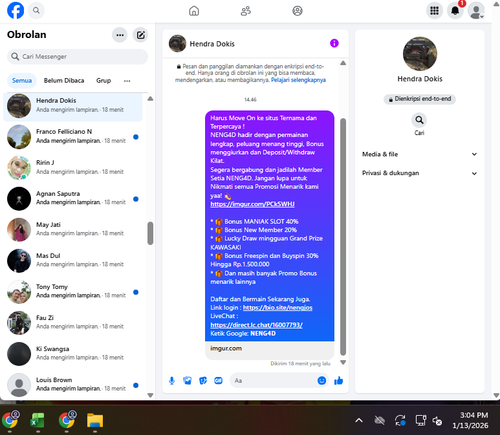Click May Jati's profile picture
500x435 pixels.
19,230
